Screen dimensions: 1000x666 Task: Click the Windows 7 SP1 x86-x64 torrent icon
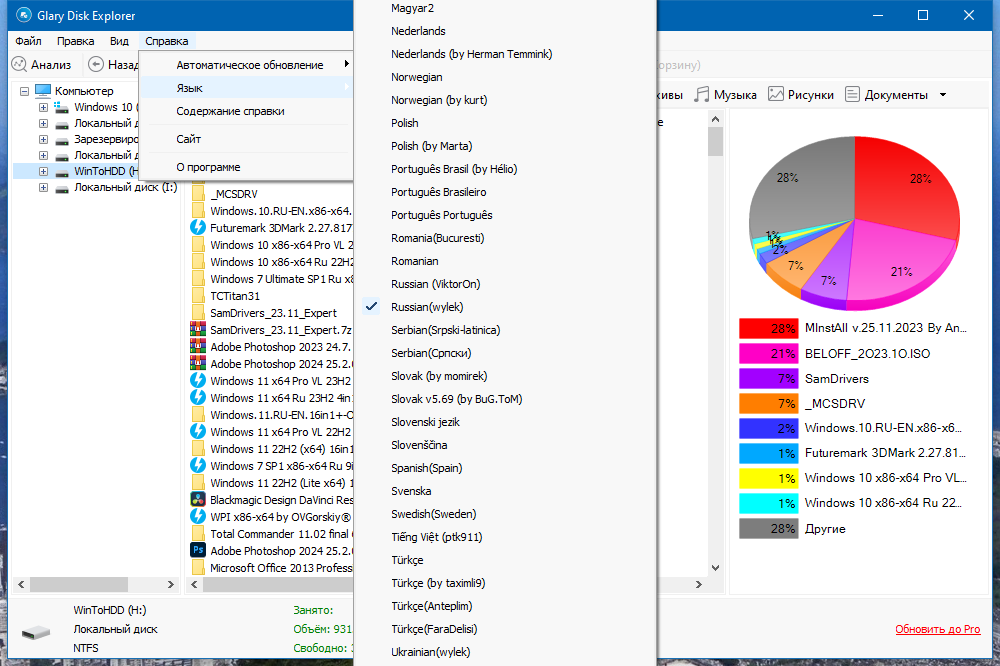pos(198,466)
